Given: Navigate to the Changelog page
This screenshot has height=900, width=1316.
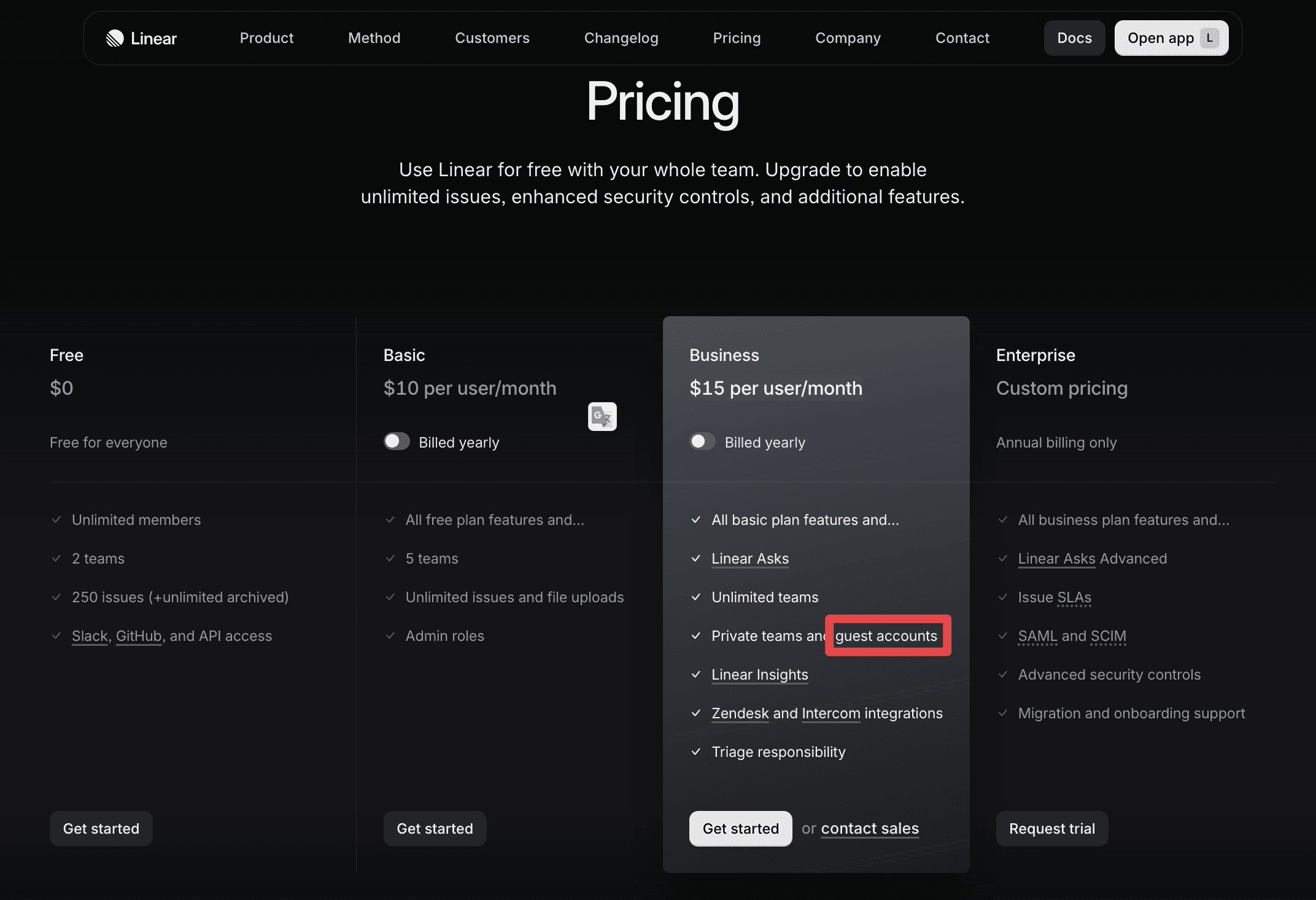Looking at the screenshot, I should (x=621, y=38).
